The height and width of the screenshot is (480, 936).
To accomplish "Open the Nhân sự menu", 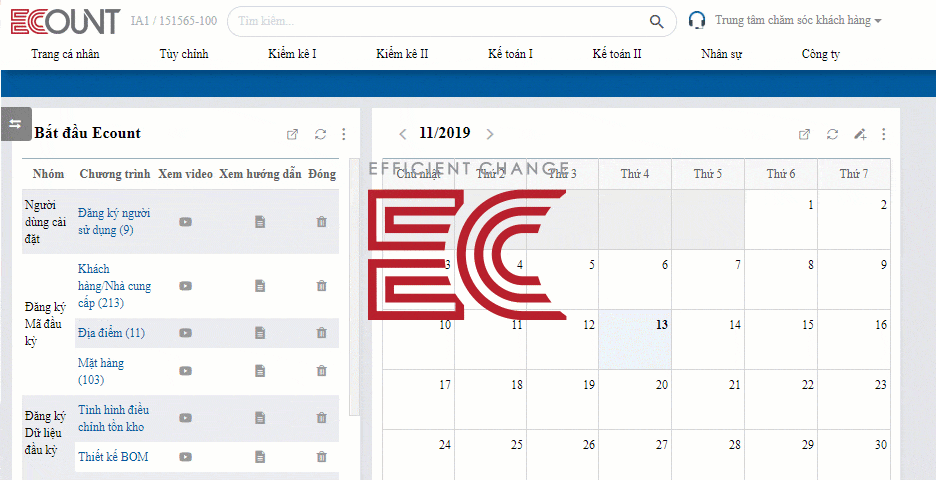I will point(722,54).
